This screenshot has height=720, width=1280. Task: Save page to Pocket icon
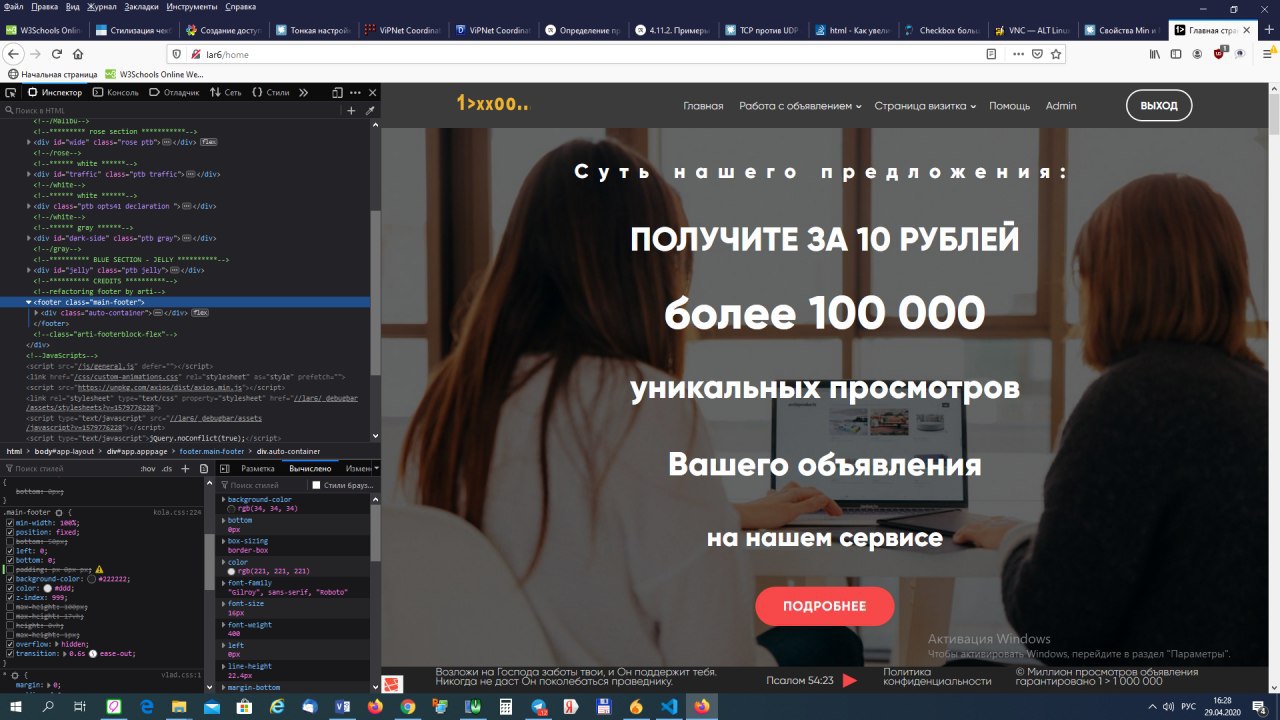point(1038,54)
